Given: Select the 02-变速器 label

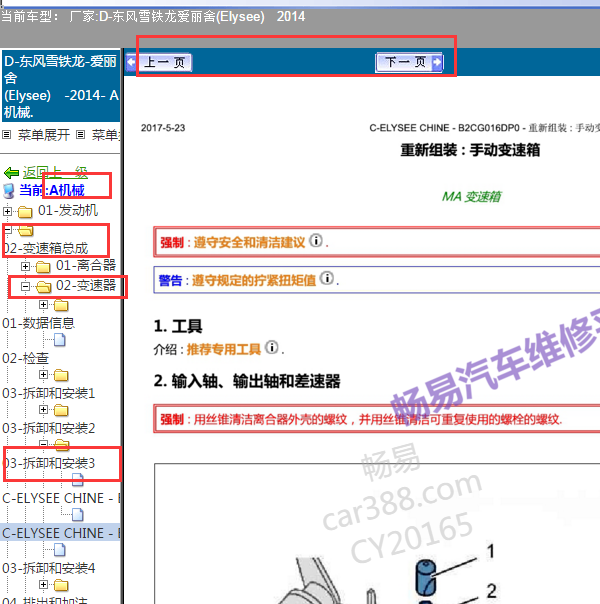Looking at the screenshot, I should (x=86, y=285).
